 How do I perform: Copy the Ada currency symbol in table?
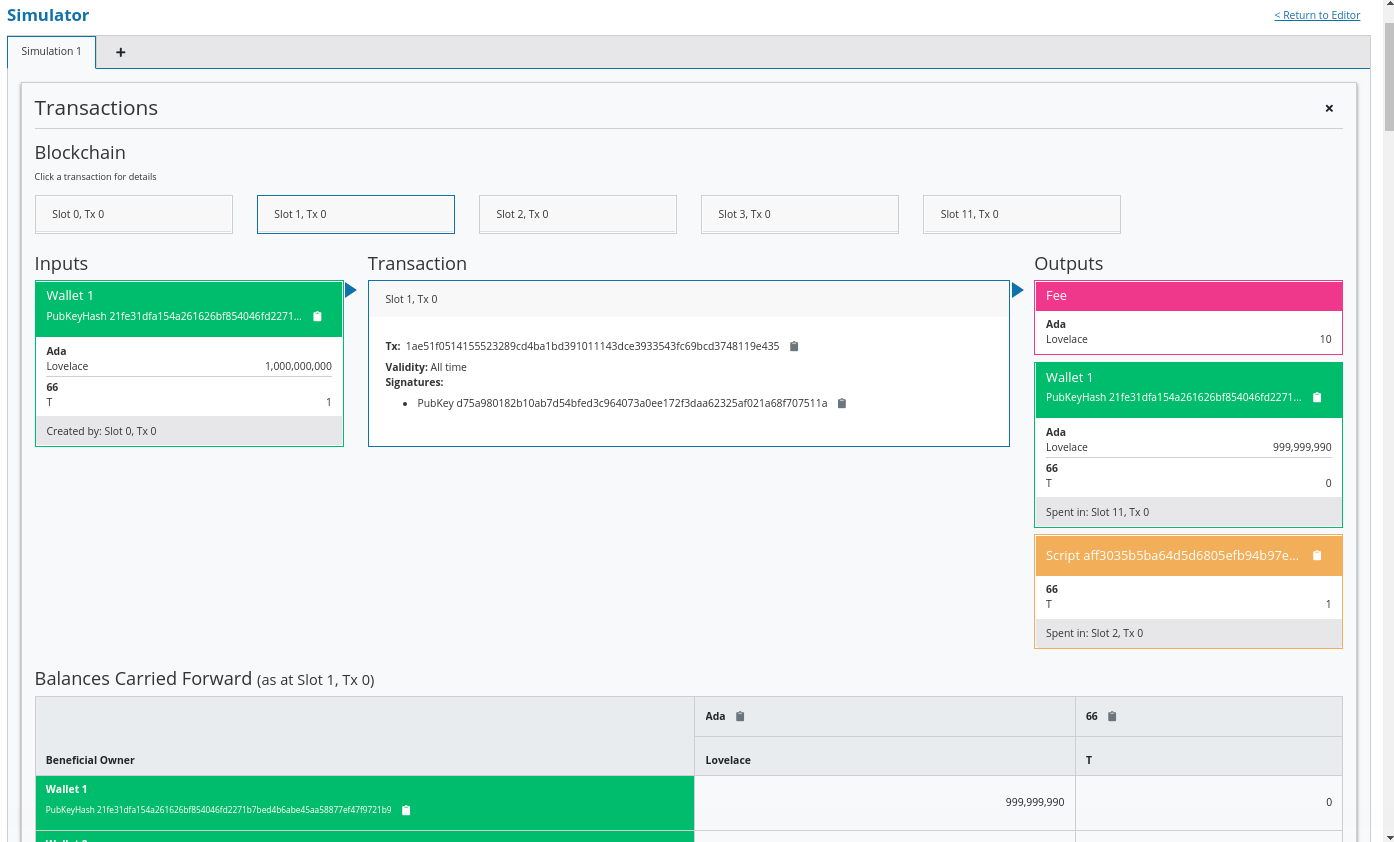[x=740, y=716]
